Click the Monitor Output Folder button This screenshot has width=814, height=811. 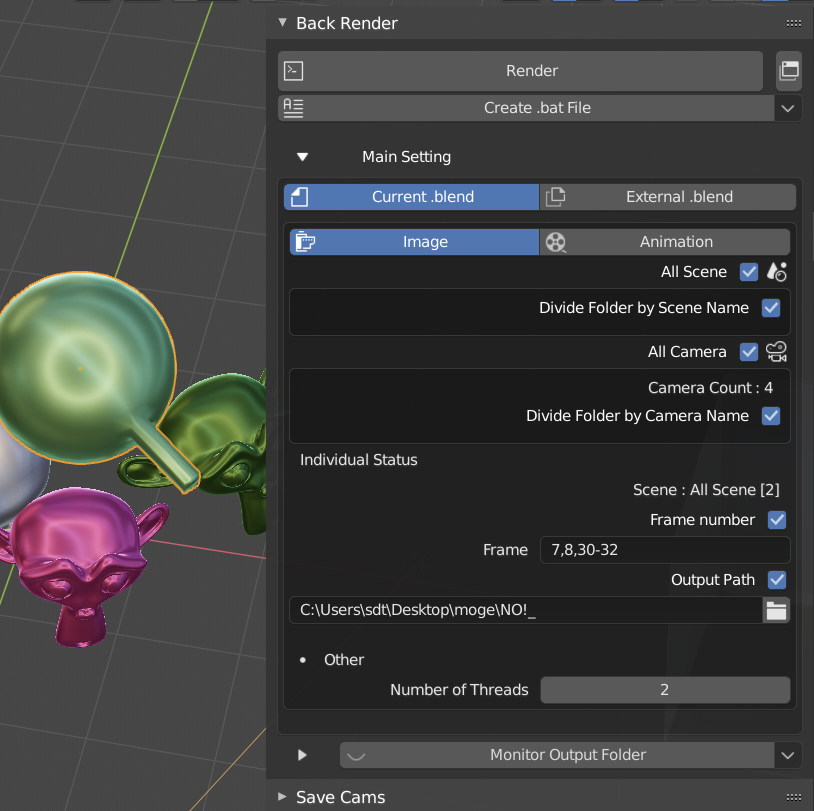pyautogui.click(x=557, y=755)
